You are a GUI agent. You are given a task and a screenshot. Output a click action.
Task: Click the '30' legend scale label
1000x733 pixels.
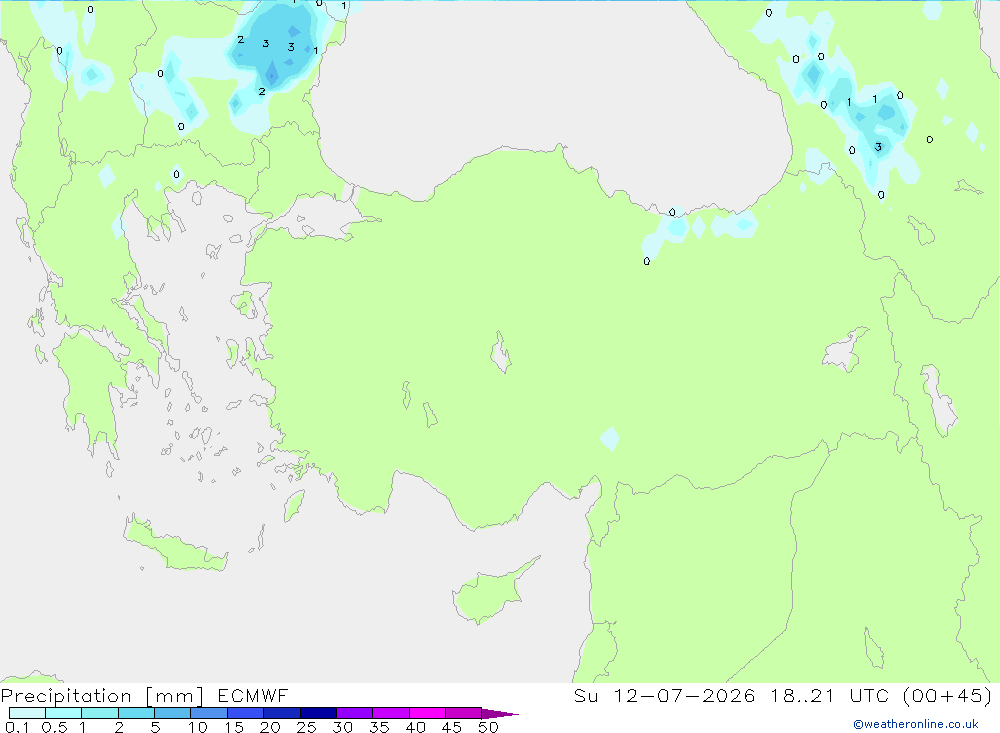(343, 727)
